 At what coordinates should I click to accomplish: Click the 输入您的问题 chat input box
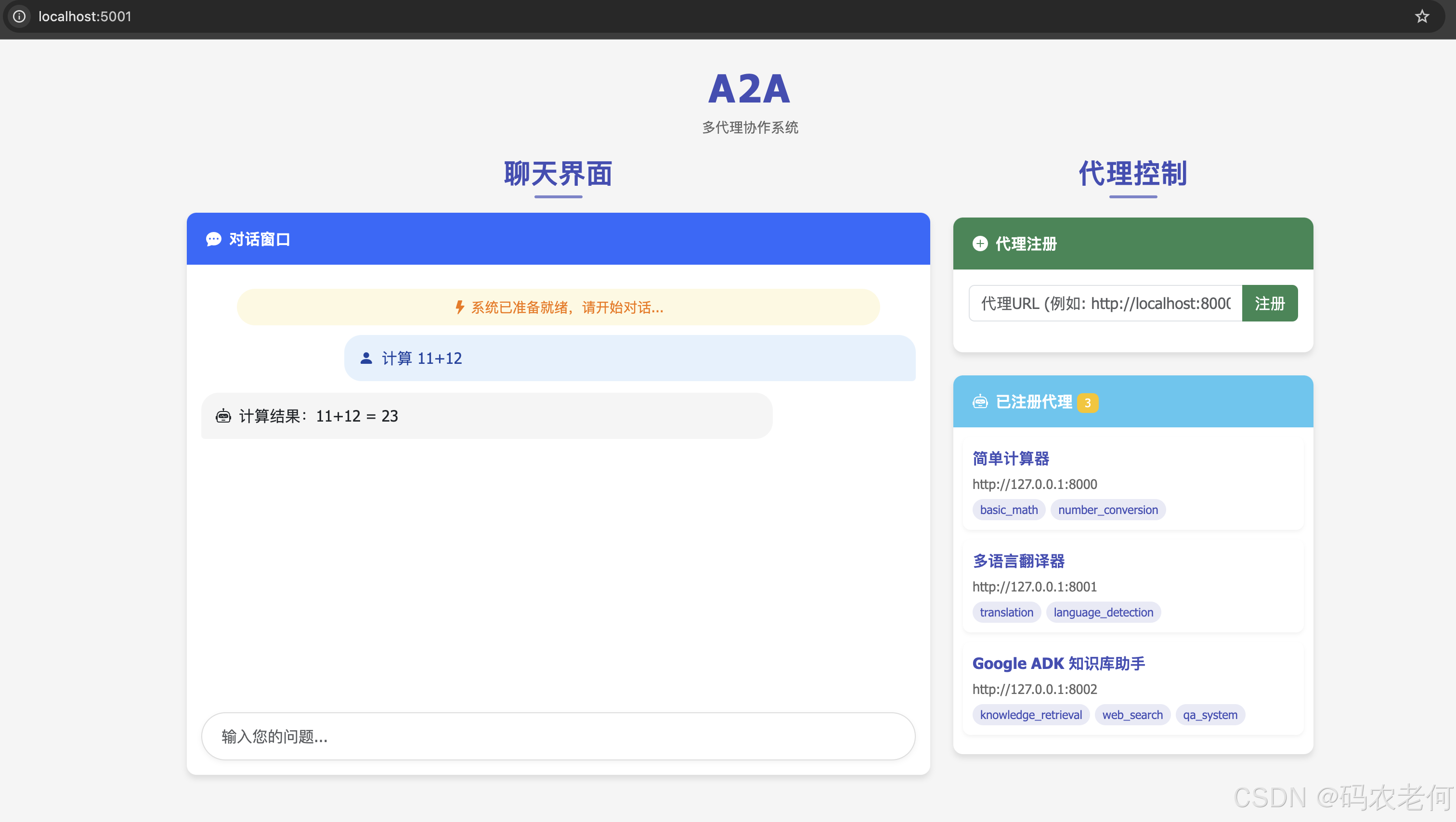tap(558, 736)
